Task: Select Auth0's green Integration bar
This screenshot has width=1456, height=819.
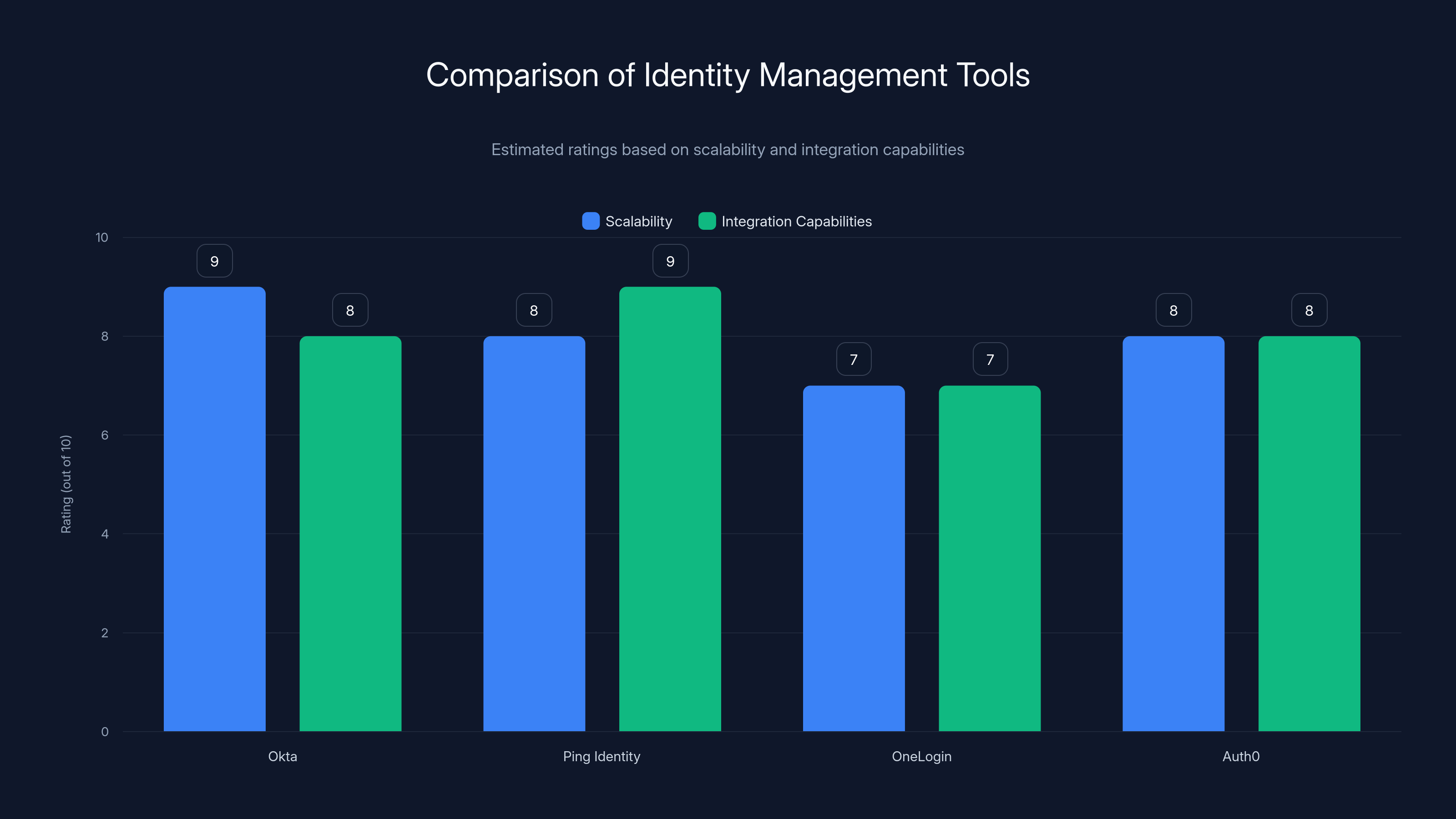Action: pos(1309,534)
